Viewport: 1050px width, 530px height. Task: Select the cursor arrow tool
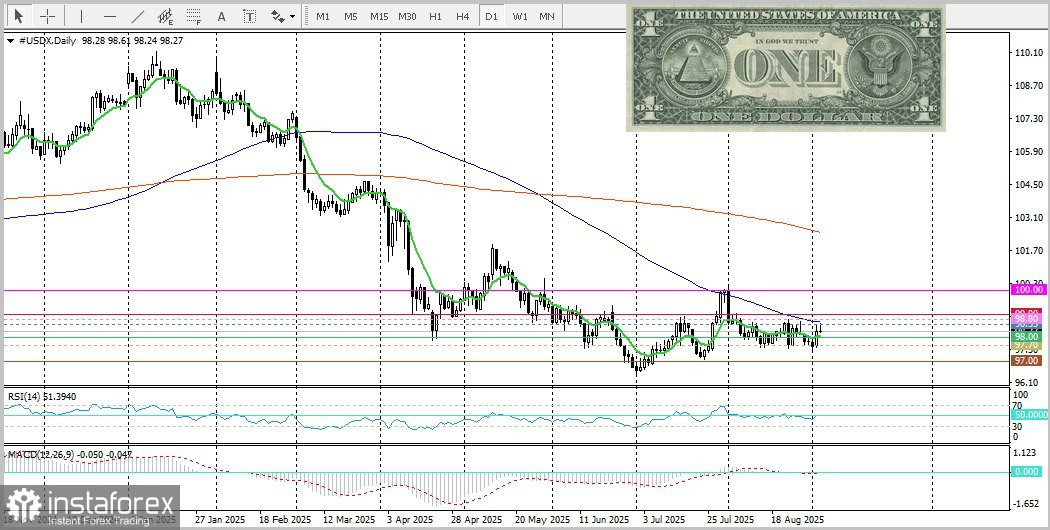(19, 15)
